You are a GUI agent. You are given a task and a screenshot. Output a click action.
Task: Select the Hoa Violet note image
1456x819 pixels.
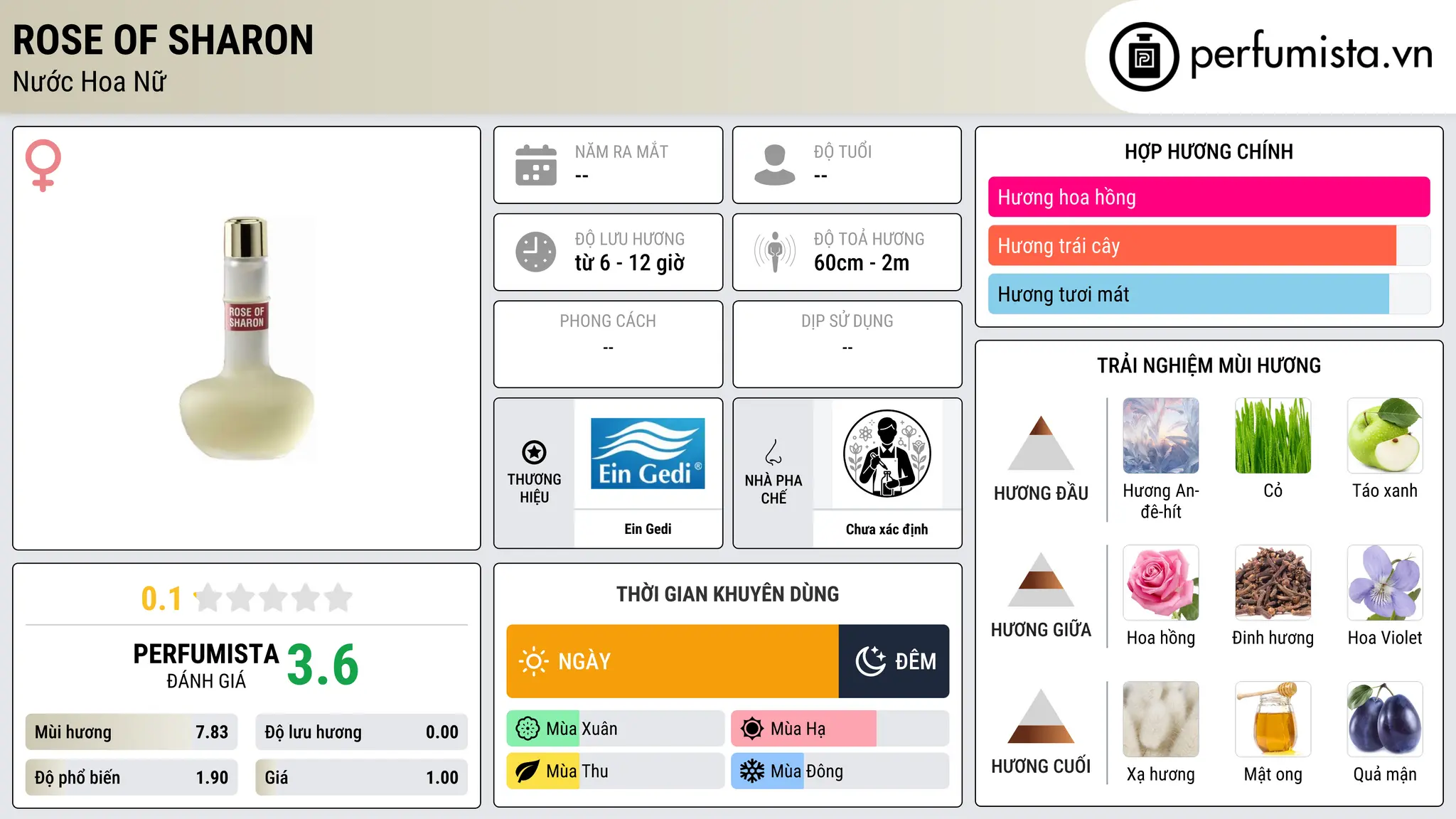(x=1385, y=583)
